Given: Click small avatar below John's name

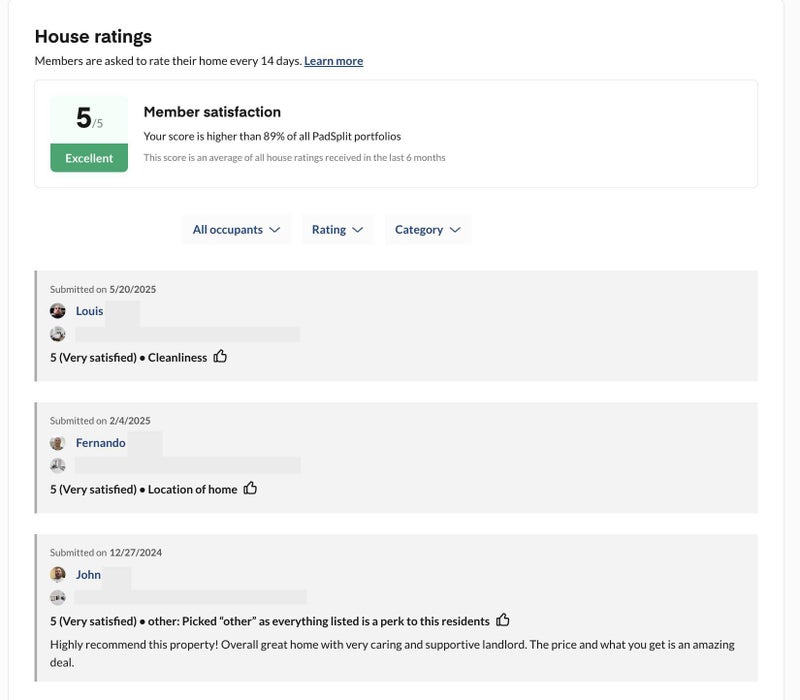Looking at the screenshot, I should pyautogui.click(x=58, y=597).
